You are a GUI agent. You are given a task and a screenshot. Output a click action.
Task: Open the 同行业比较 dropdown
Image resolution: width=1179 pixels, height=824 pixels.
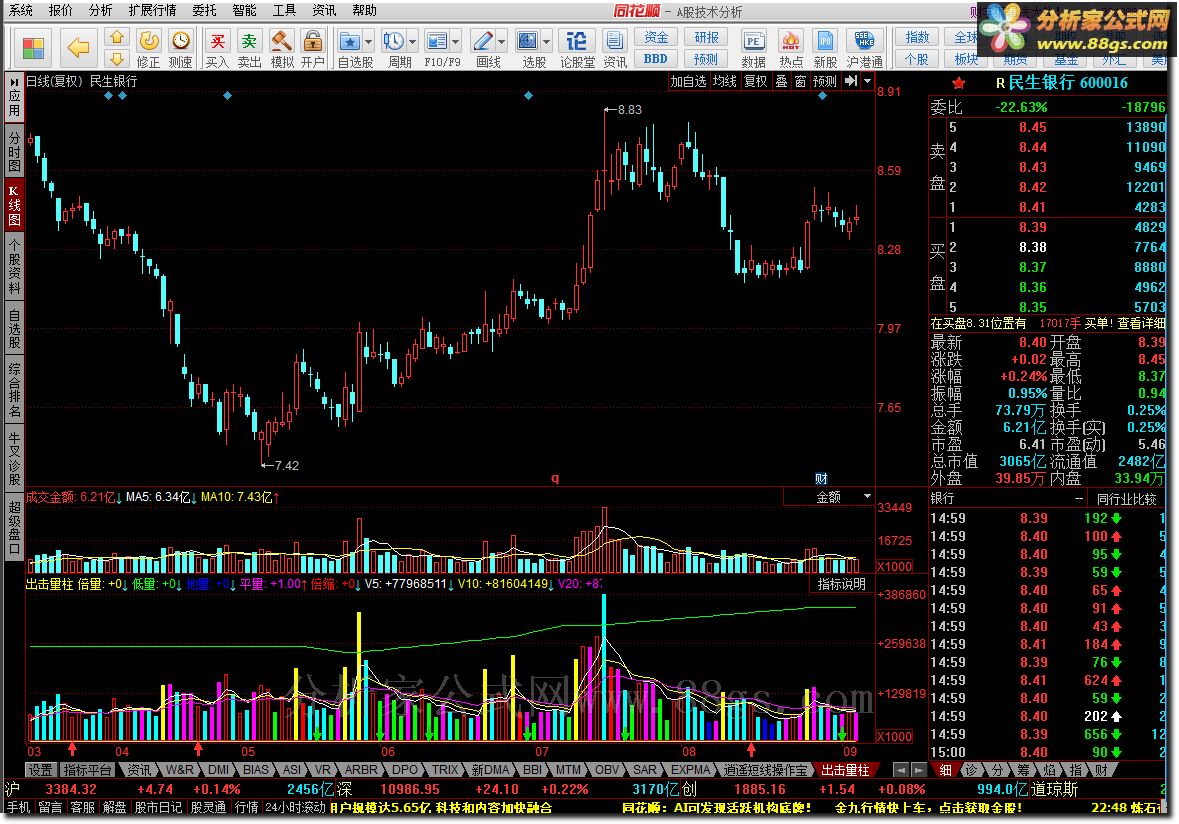point(1127,498)
